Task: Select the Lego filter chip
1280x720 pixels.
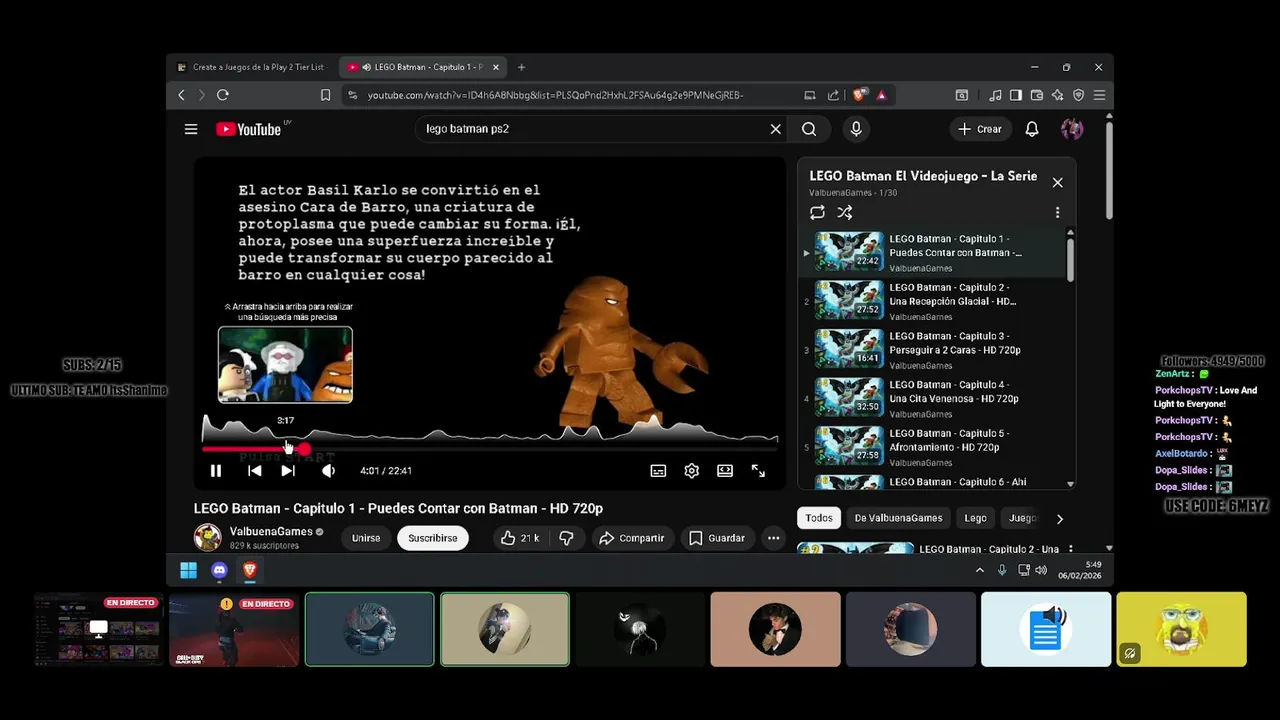Action: (975, 518)
